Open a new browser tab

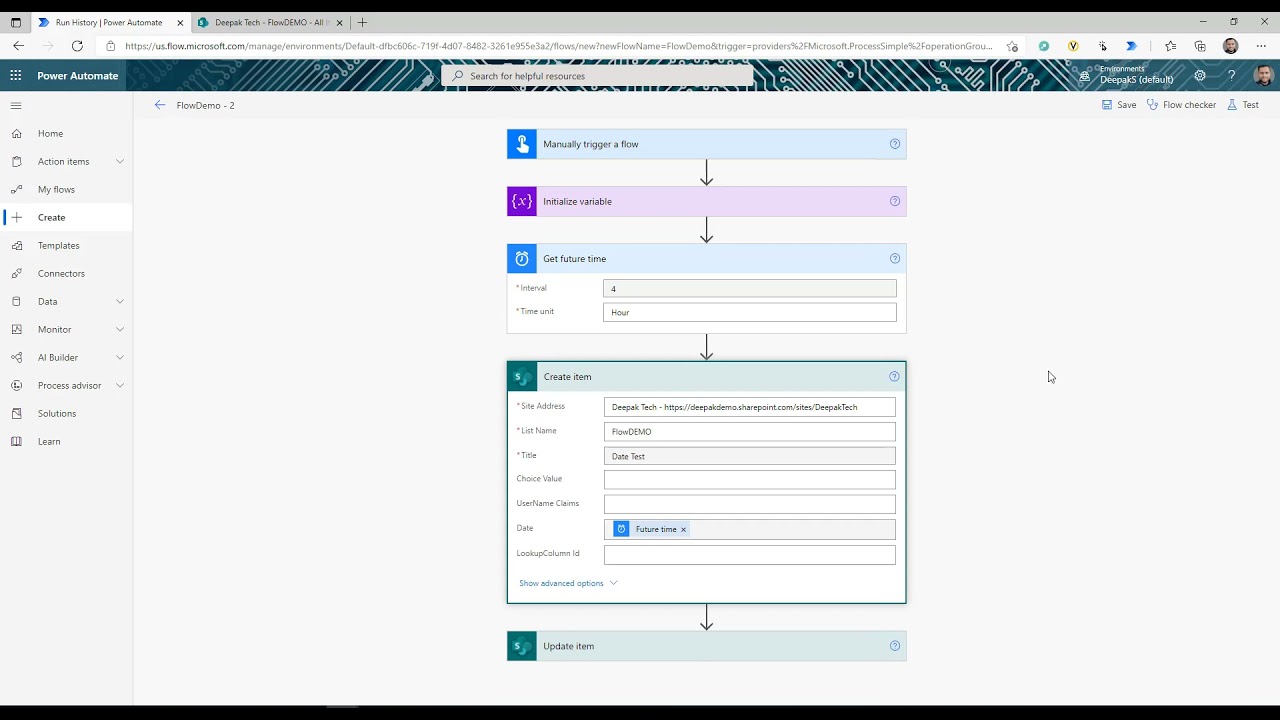tap(362, 22)
